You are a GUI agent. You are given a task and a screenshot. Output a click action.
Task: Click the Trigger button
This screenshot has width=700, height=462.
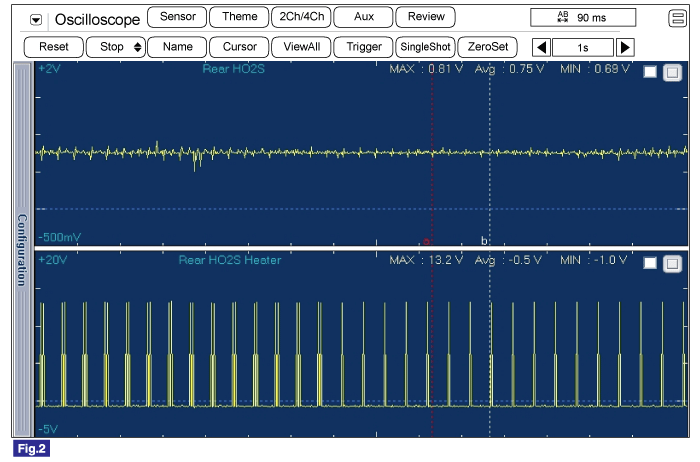(363, 47)
